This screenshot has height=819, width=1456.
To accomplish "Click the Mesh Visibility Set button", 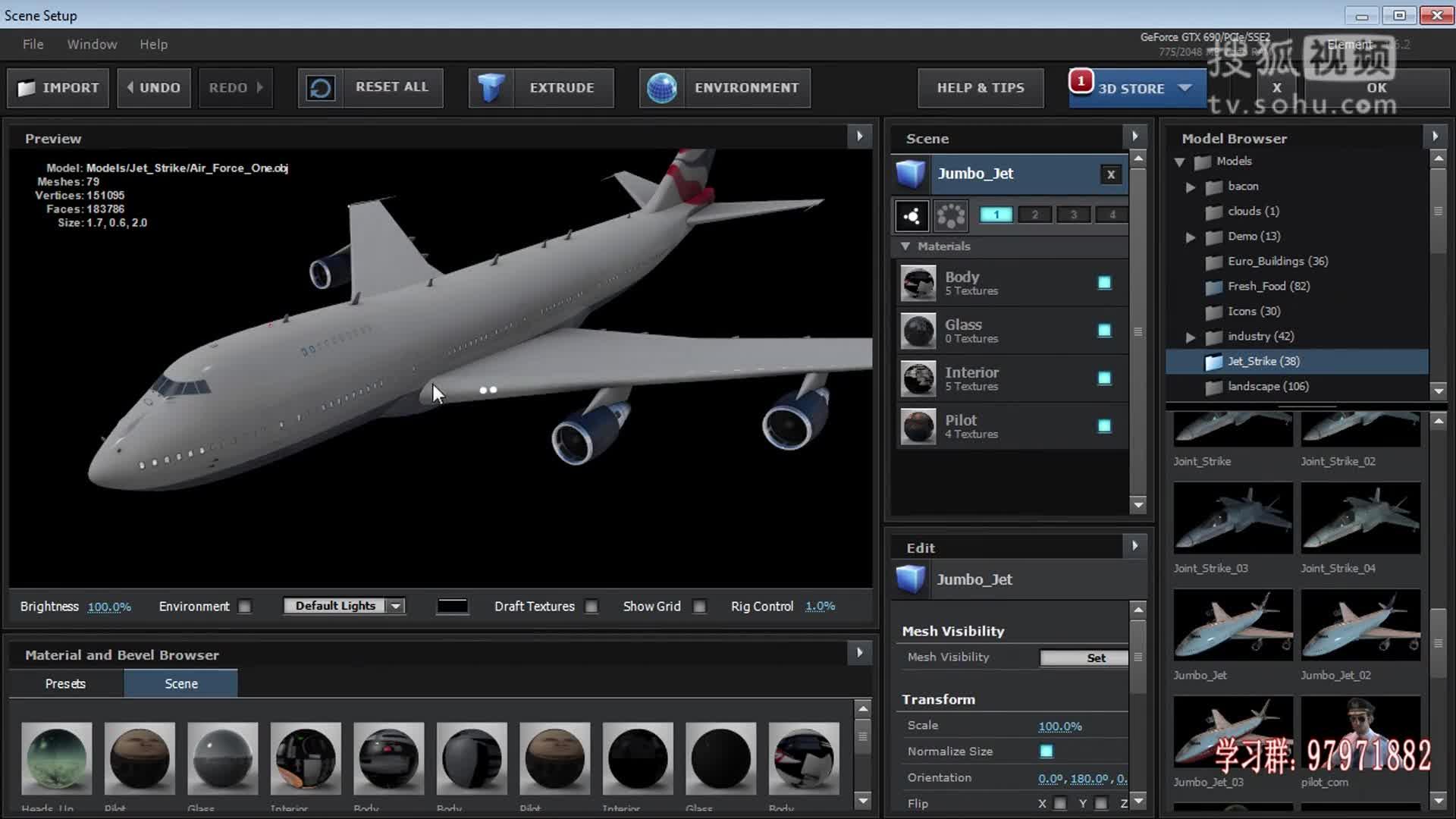I will click(x=1084, y=657).
